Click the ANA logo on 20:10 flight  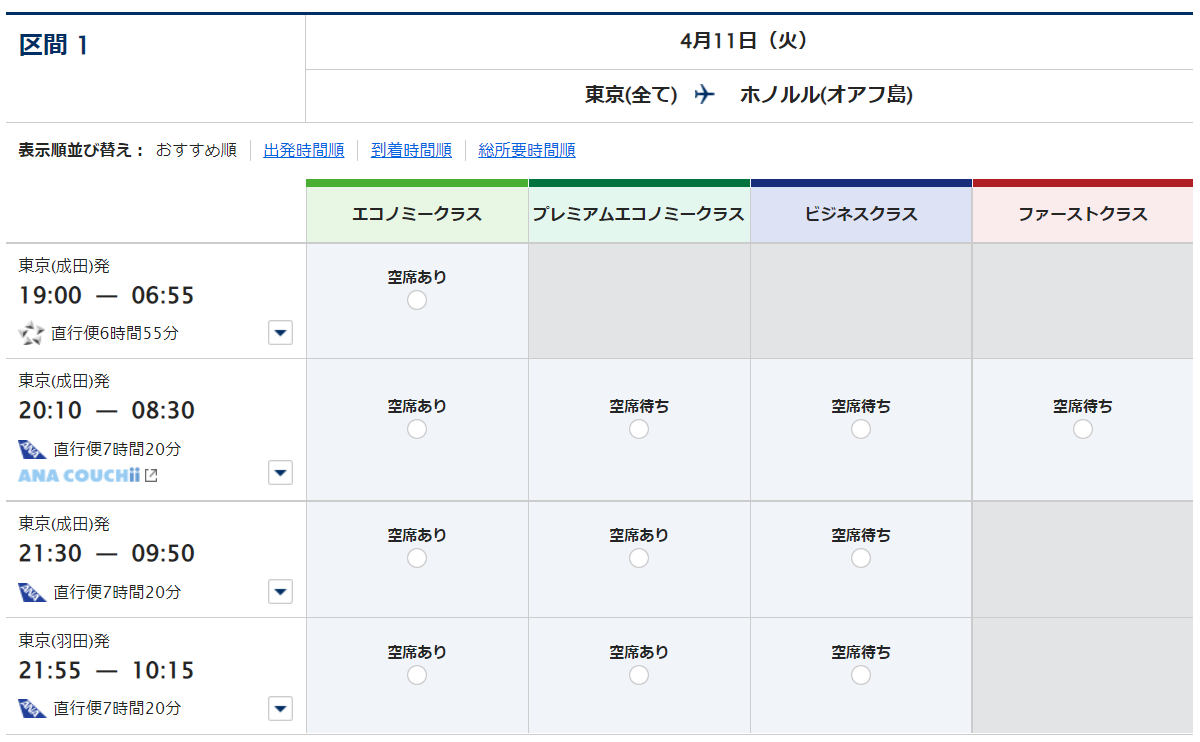32,450
